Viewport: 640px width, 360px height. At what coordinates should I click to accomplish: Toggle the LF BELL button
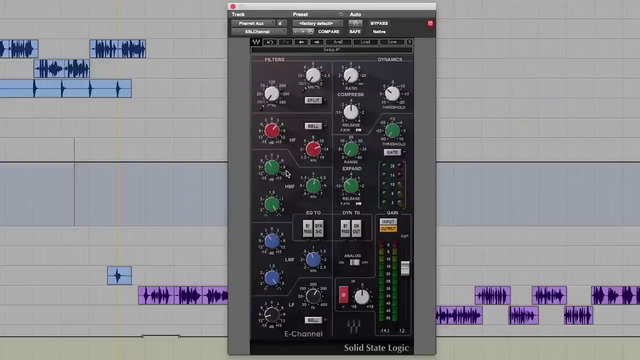coord(313,320)
